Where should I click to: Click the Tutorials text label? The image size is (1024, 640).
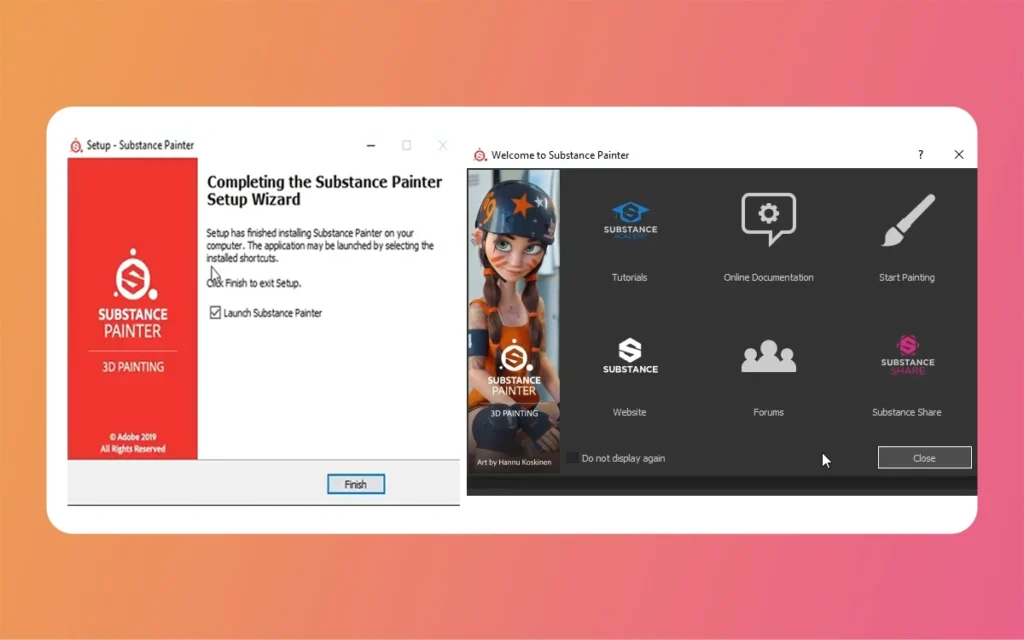pyautogui.click(x=629, y=277)
